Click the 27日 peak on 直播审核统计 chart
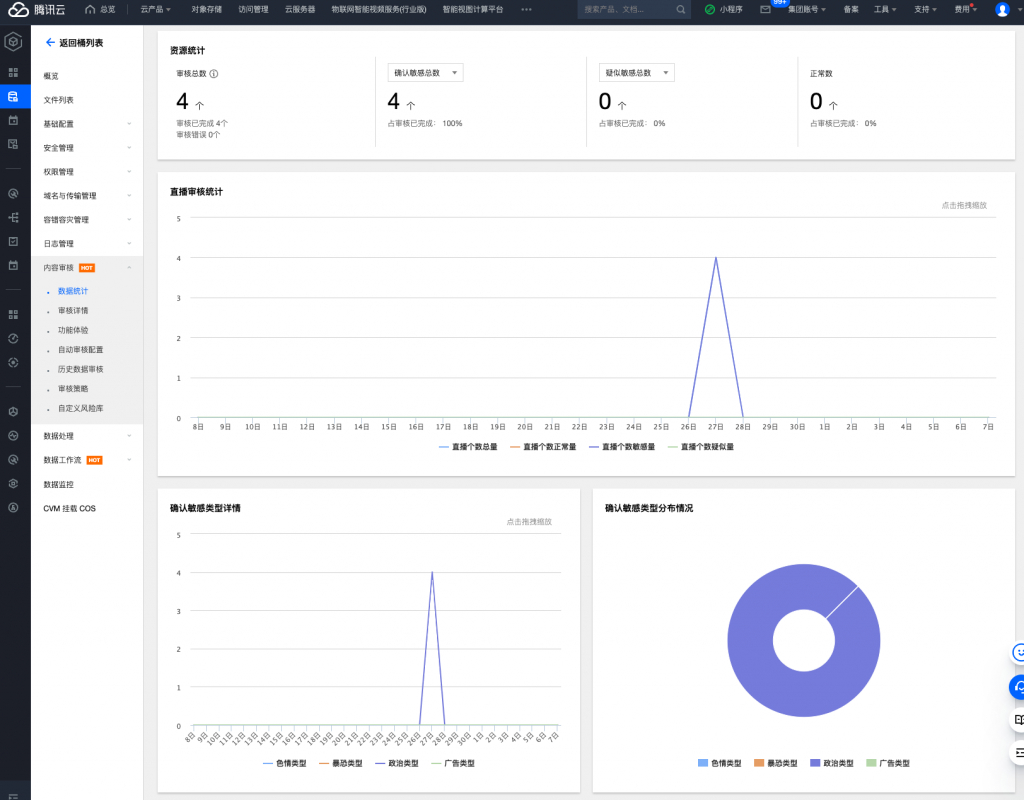The height and width of the screenshot is (800, 1024). (x=716, y=258)
